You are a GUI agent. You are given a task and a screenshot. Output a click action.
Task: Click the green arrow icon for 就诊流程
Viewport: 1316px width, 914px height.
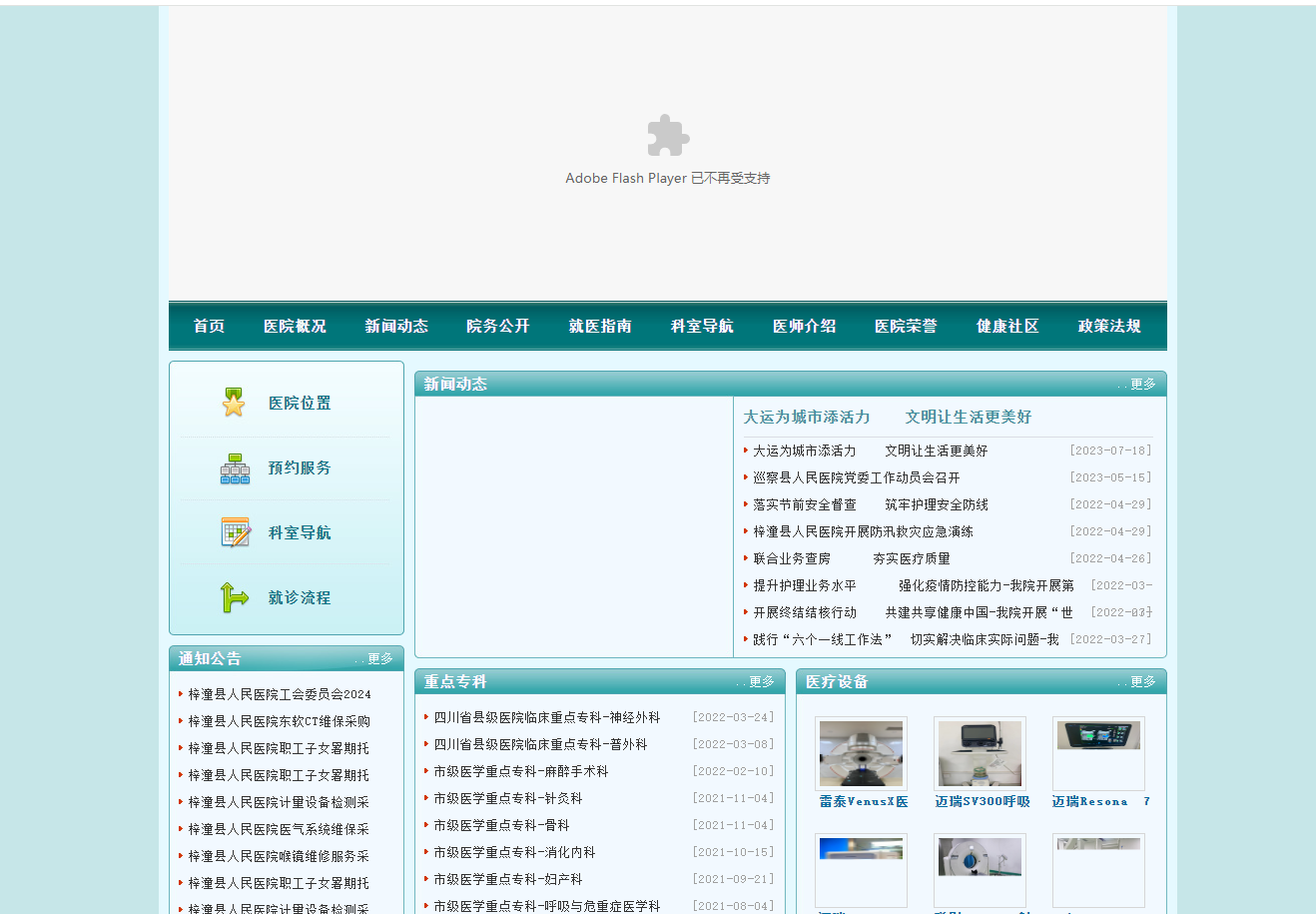pos(235,597)
